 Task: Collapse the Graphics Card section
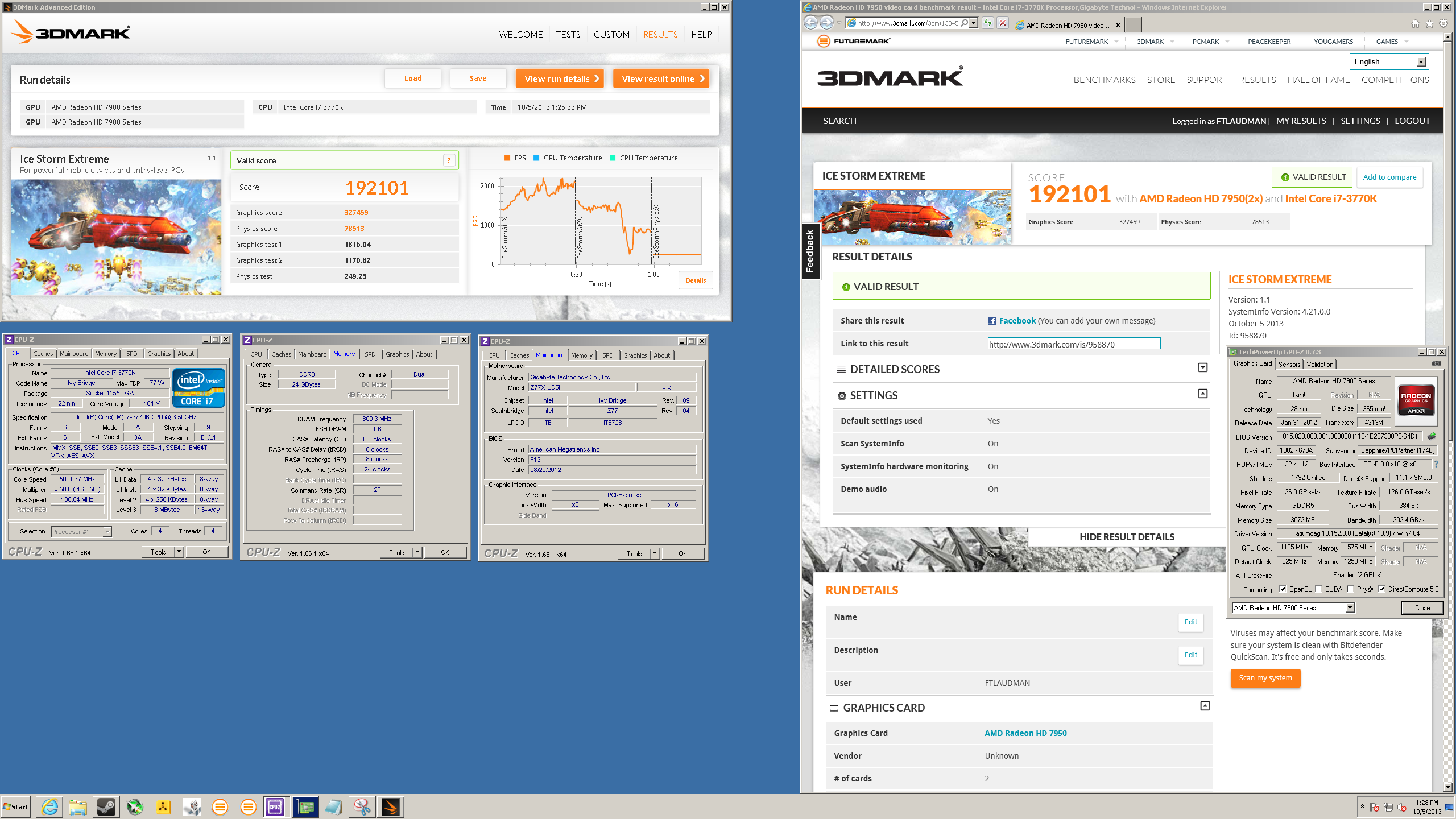1205,706
